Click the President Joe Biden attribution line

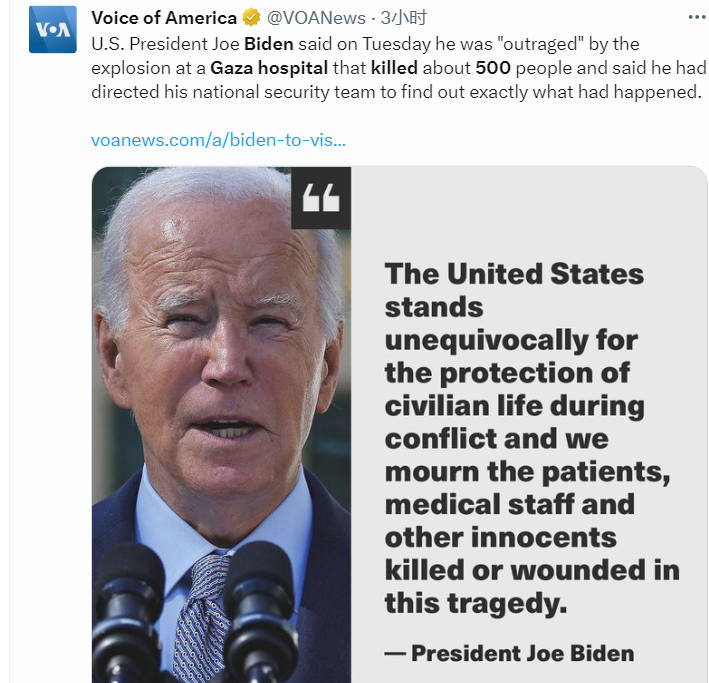pyautogui.click(x=509, y=653)
